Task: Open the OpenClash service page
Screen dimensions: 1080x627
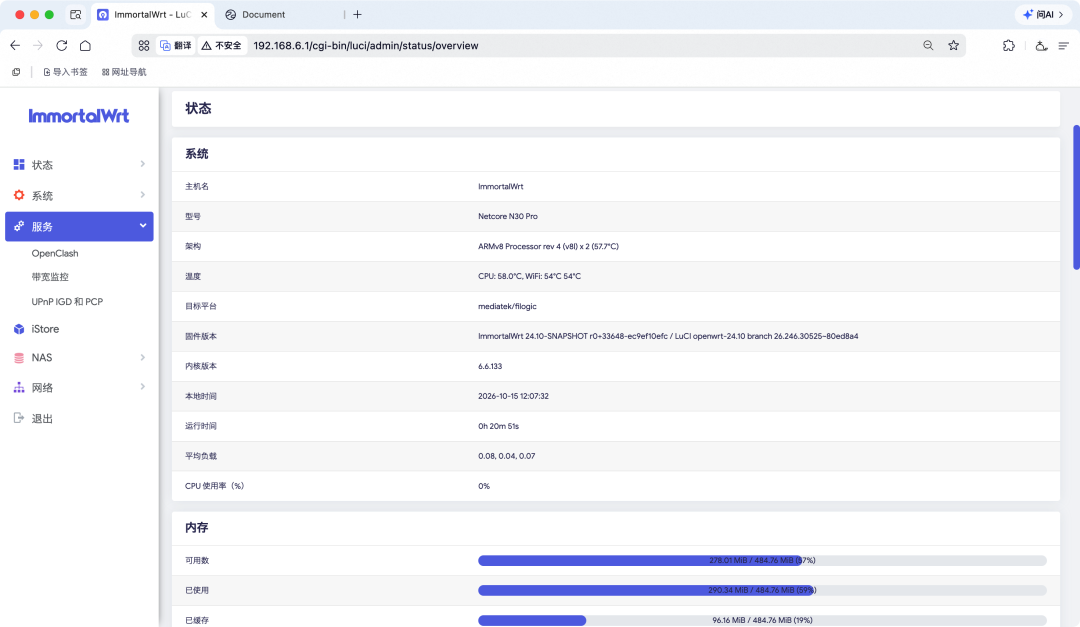Action: [x=55, y=254]
